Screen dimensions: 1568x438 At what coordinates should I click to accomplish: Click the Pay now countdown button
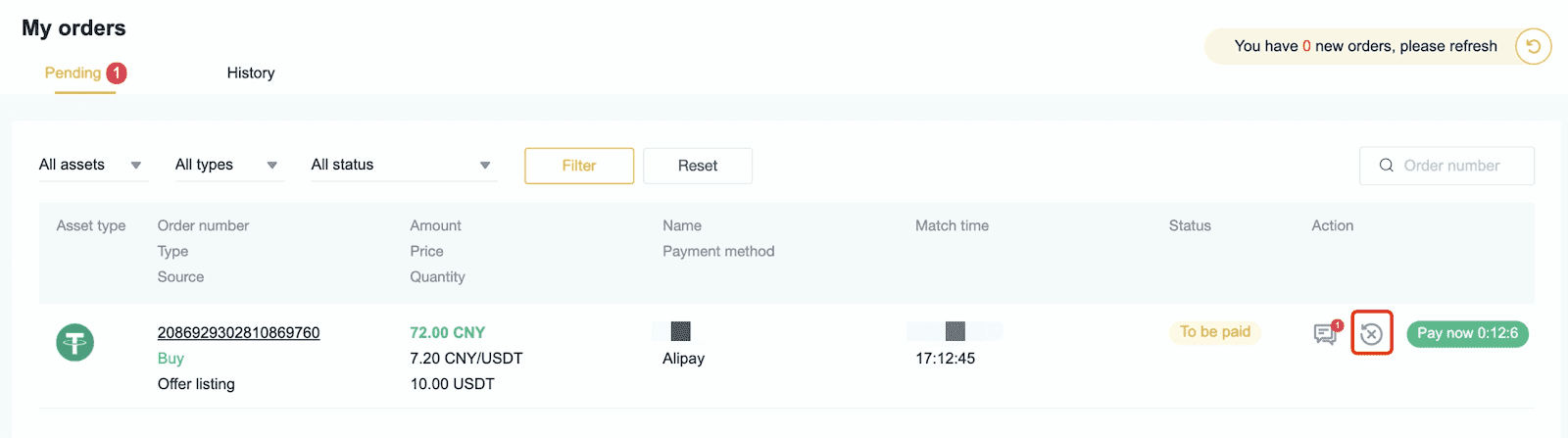point(1467,333)
